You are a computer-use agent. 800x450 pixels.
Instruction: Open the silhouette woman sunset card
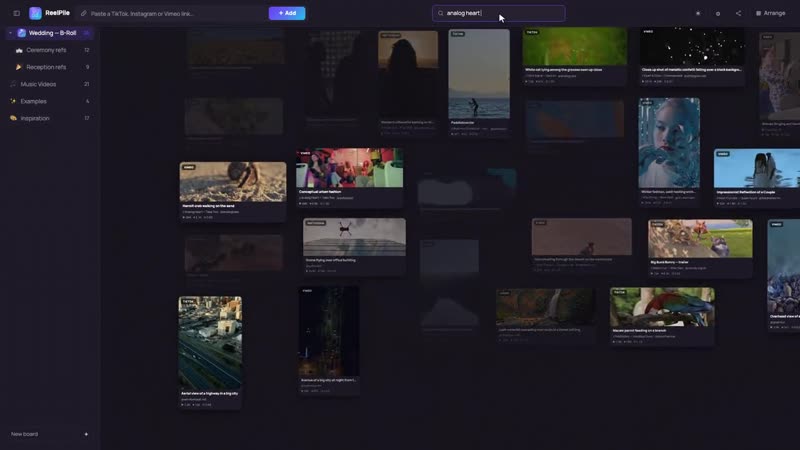click(408, 83)
